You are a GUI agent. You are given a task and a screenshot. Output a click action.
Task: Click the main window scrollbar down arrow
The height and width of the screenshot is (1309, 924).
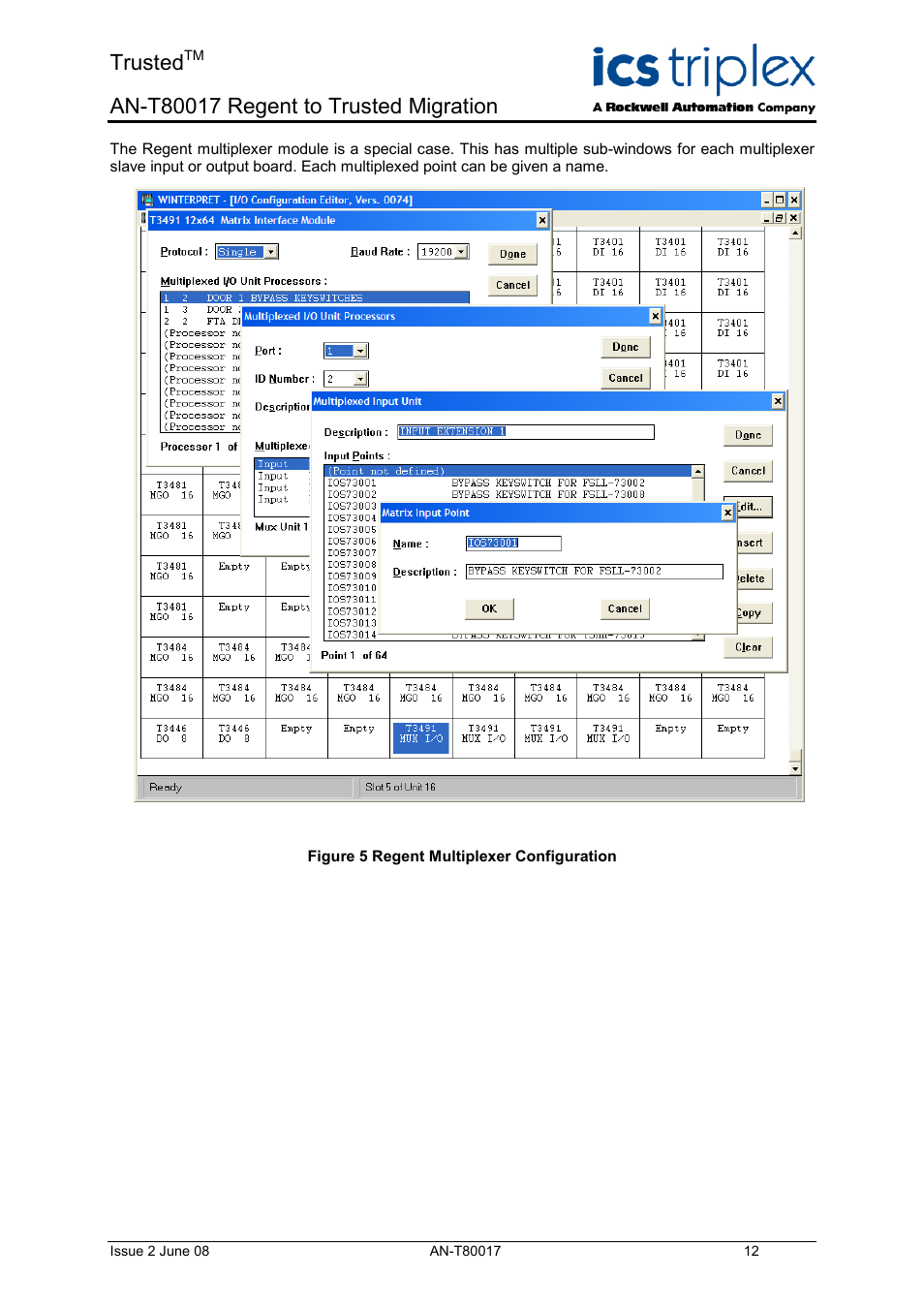pos(795,768)
